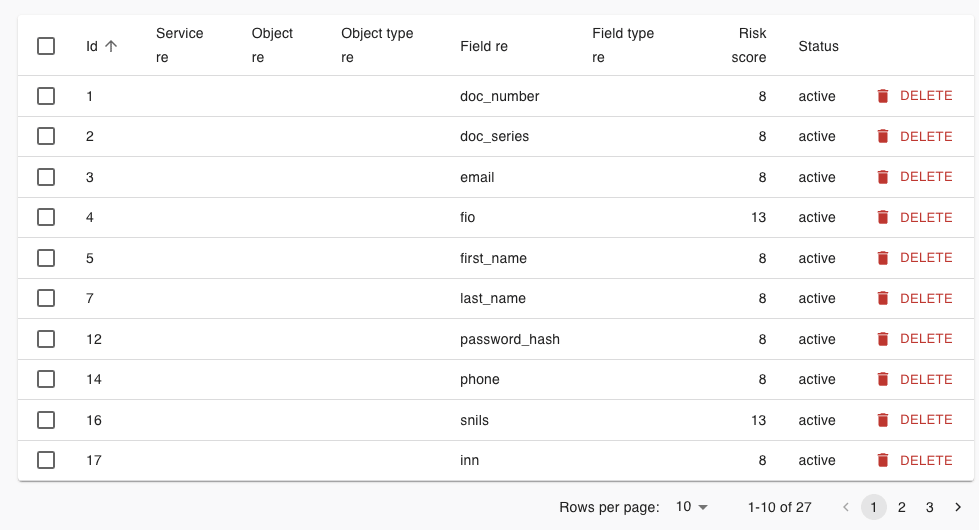Click the doc_series field cell
Screen dimensions: 979x530
(x=494, y=136)
